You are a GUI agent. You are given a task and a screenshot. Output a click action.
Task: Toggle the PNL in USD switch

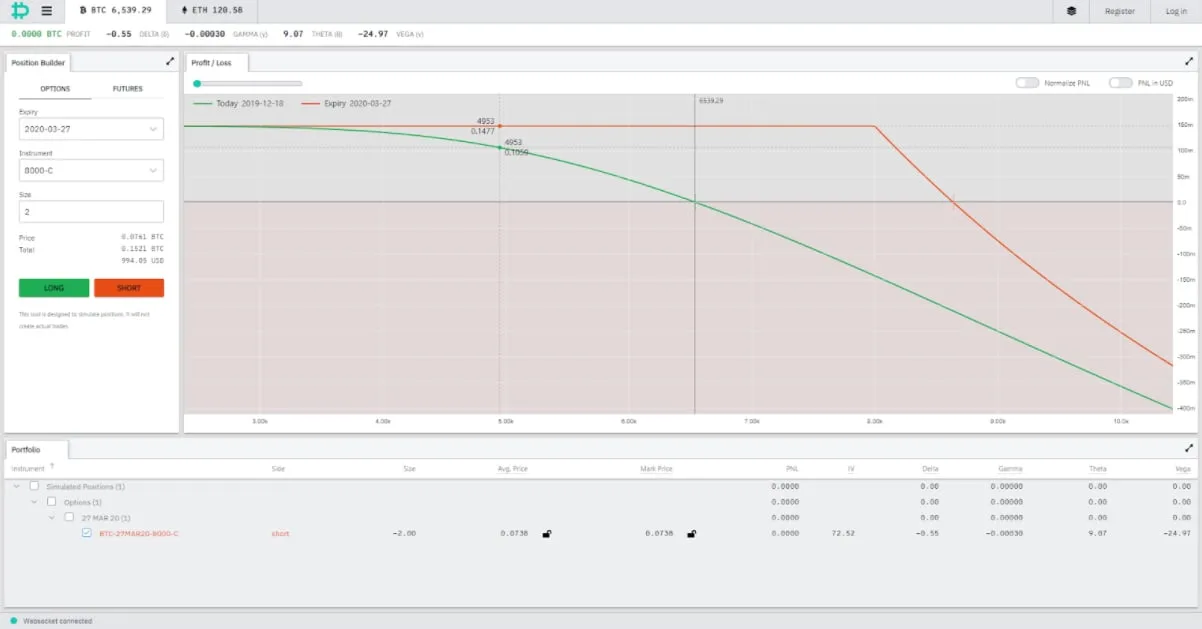coord(1120,83)
